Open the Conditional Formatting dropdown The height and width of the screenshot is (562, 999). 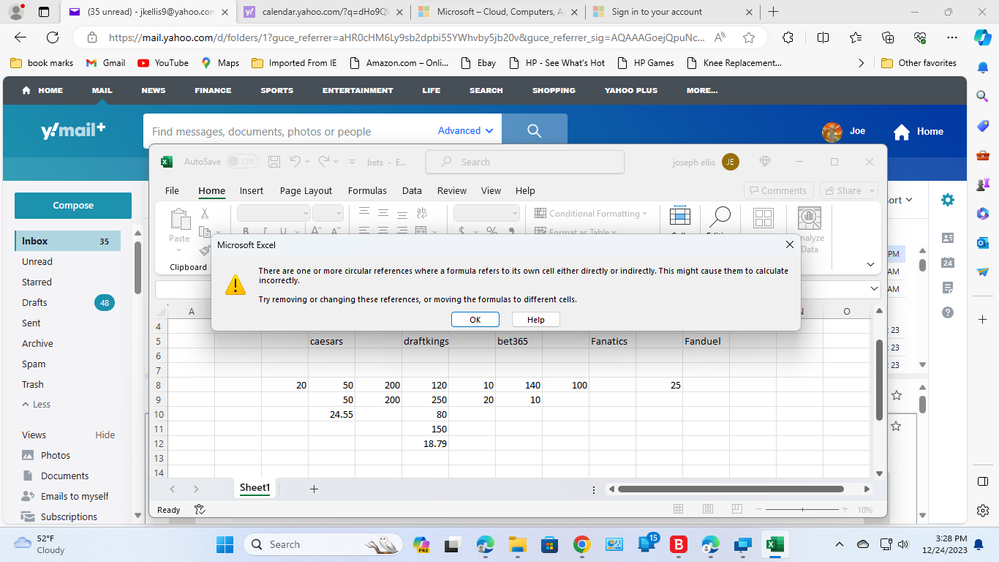(x=591, y=213)
